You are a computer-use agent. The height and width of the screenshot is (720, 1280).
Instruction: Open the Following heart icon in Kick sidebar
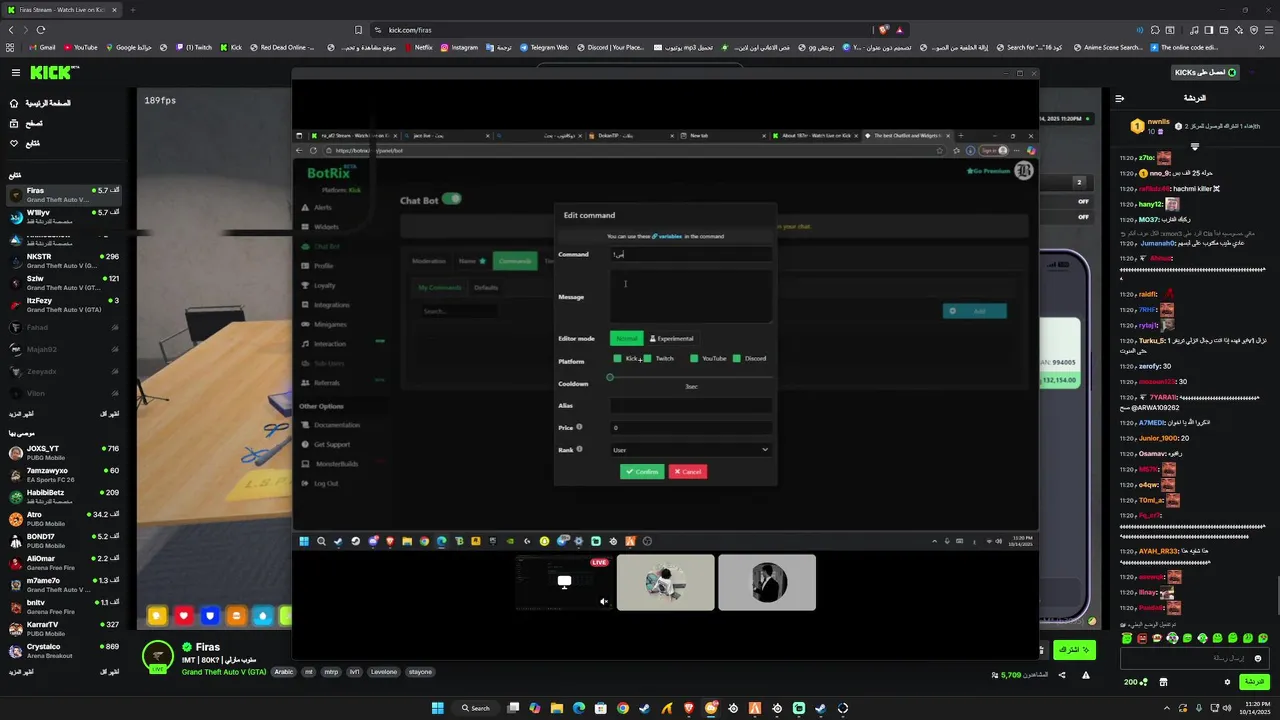[14, 143]
